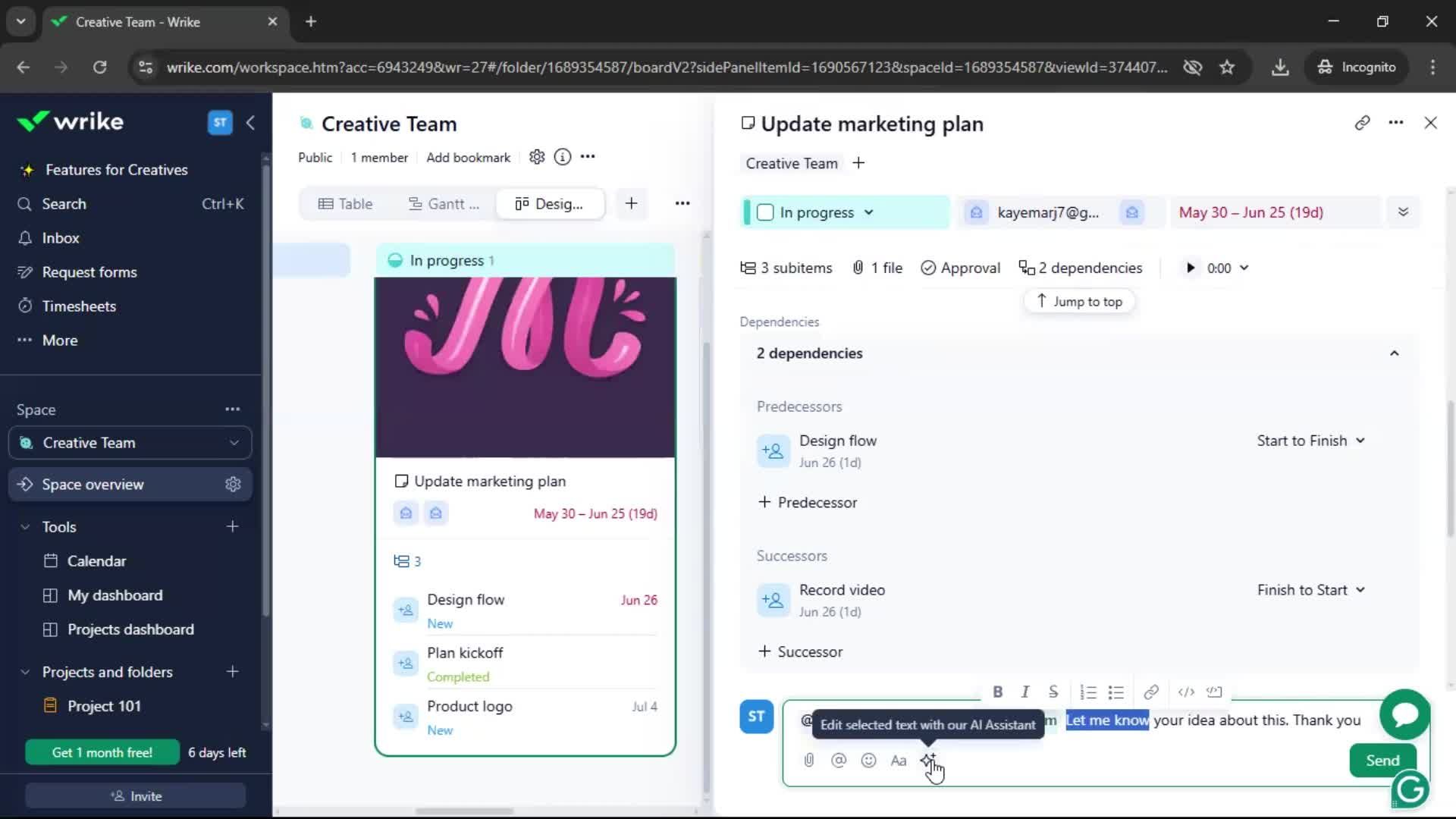Open the Grammarly widget
This screenshot has width=1456, height=819.
pos(1410,790)
